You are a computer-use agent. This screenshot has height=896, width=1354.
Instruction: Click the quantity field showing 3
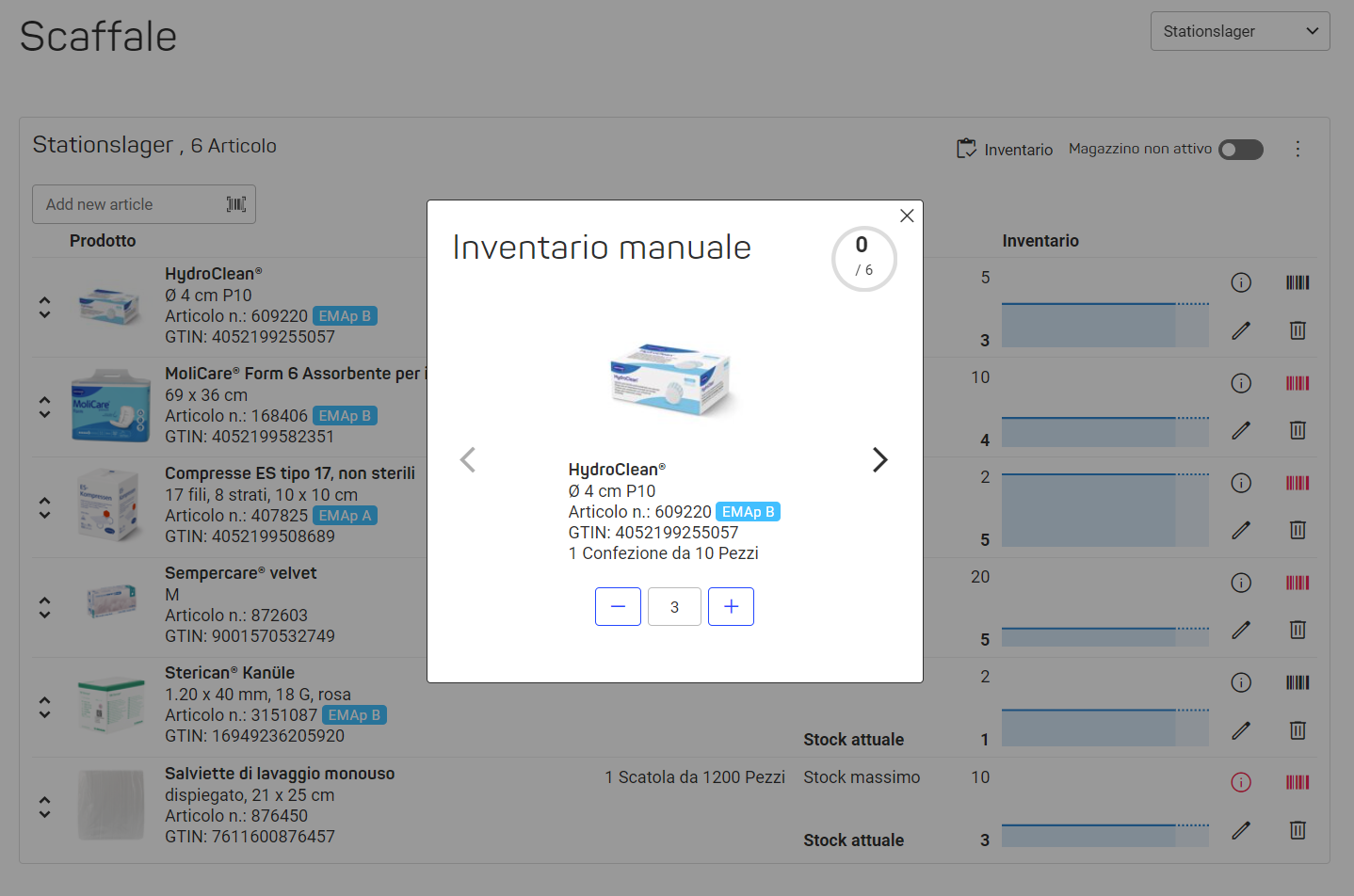pos(674,607)
